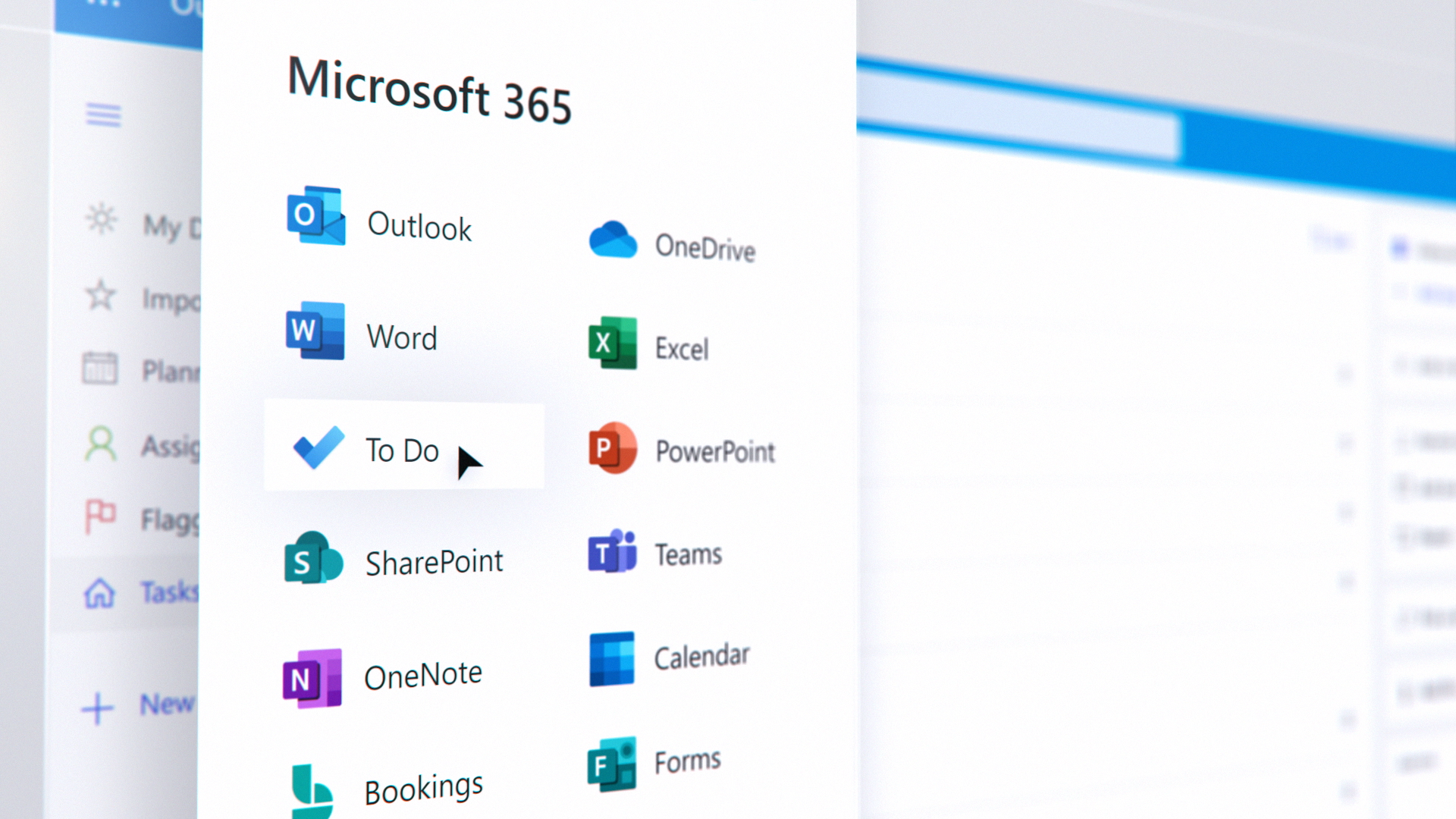Click the Excel label
The width and height of the screenshot is (1456, 819).
pos(682,349)
